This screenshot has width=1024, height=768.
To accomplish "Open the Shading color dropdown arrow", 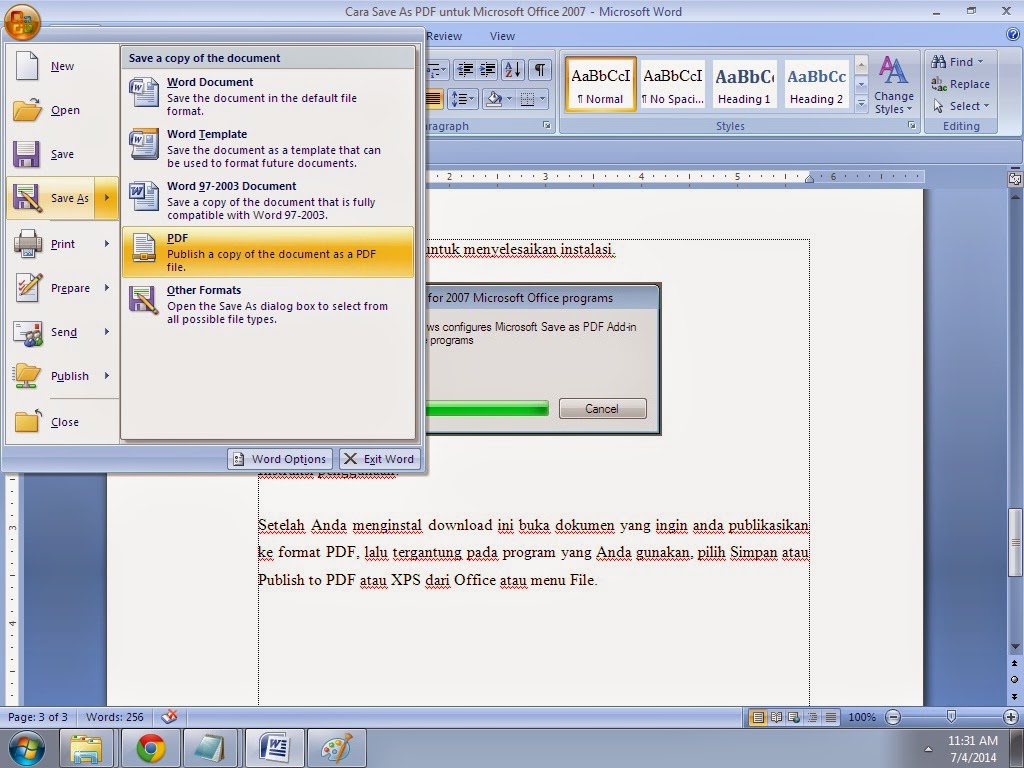I will pyautogui.click(x=509, y=99).
